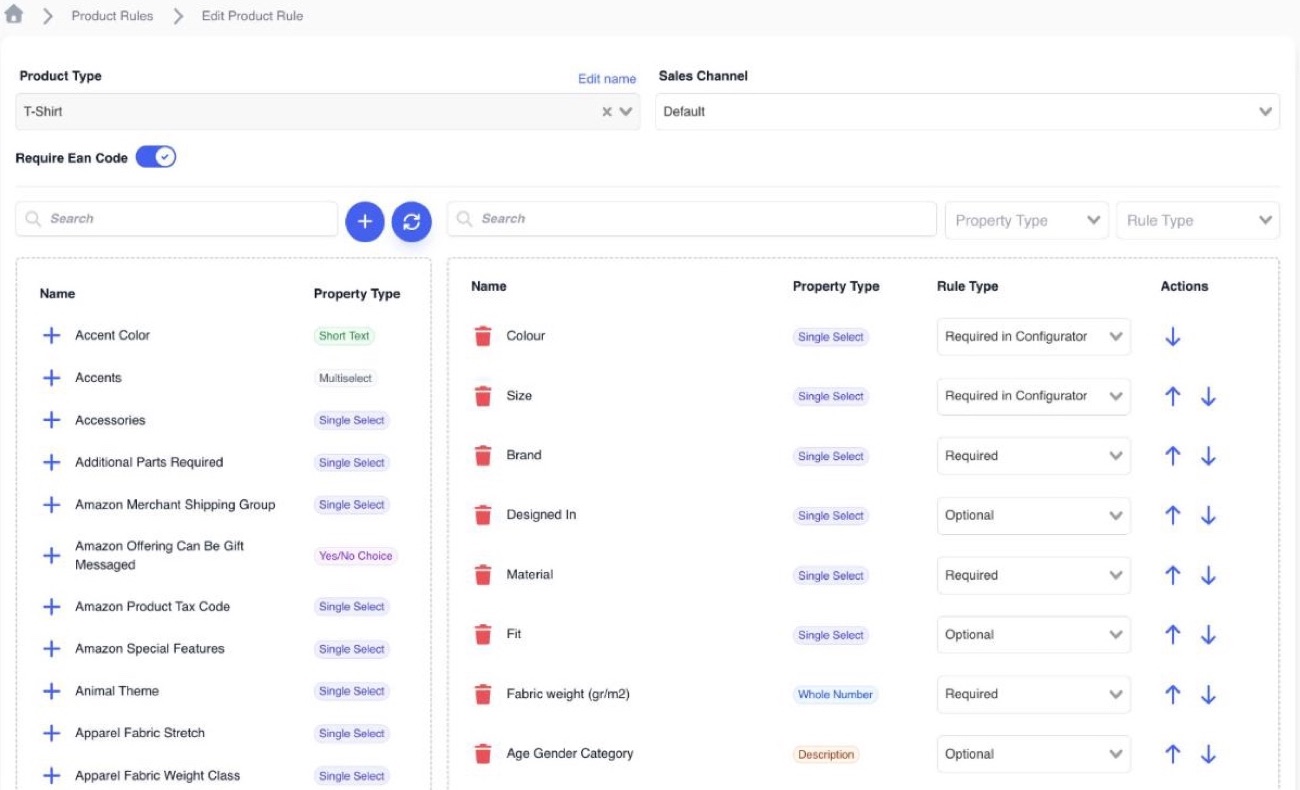
Task: Focus the right rules search field
Action: tap(693, 219)
